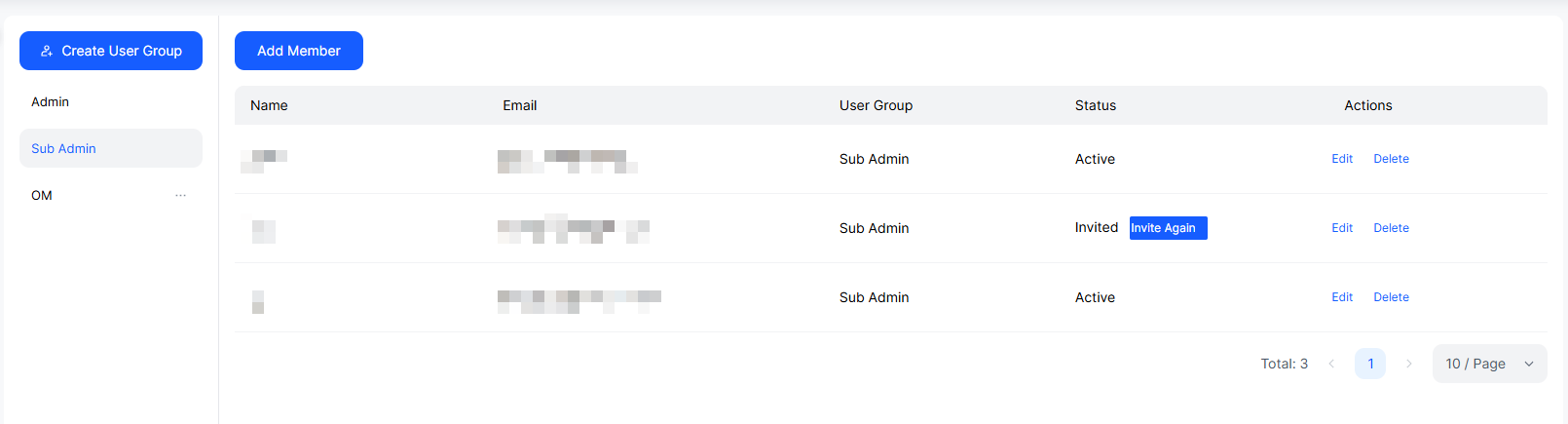Viewport: 1568px width, 424px height.
Task: Open the OM group's three-dot menu
Action: click(180, 195)
